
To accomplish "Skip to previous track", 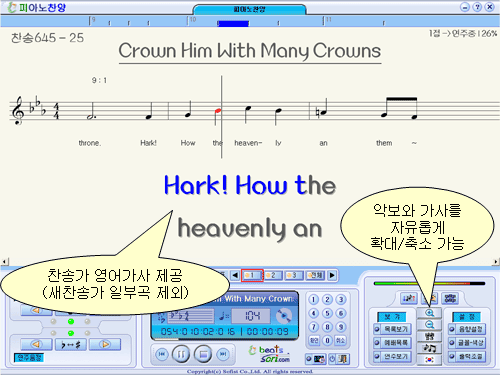I will (x=162, y=354).
